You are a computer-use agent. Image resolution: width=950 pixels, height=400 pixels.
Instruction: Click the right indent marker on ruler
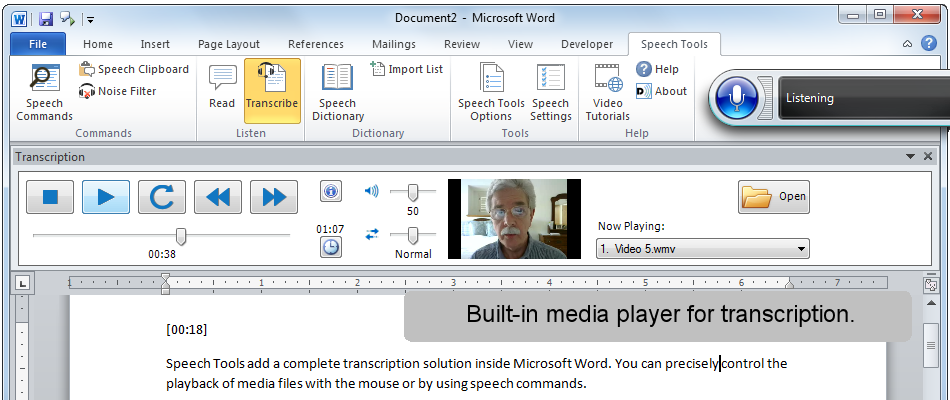(789, 283)
